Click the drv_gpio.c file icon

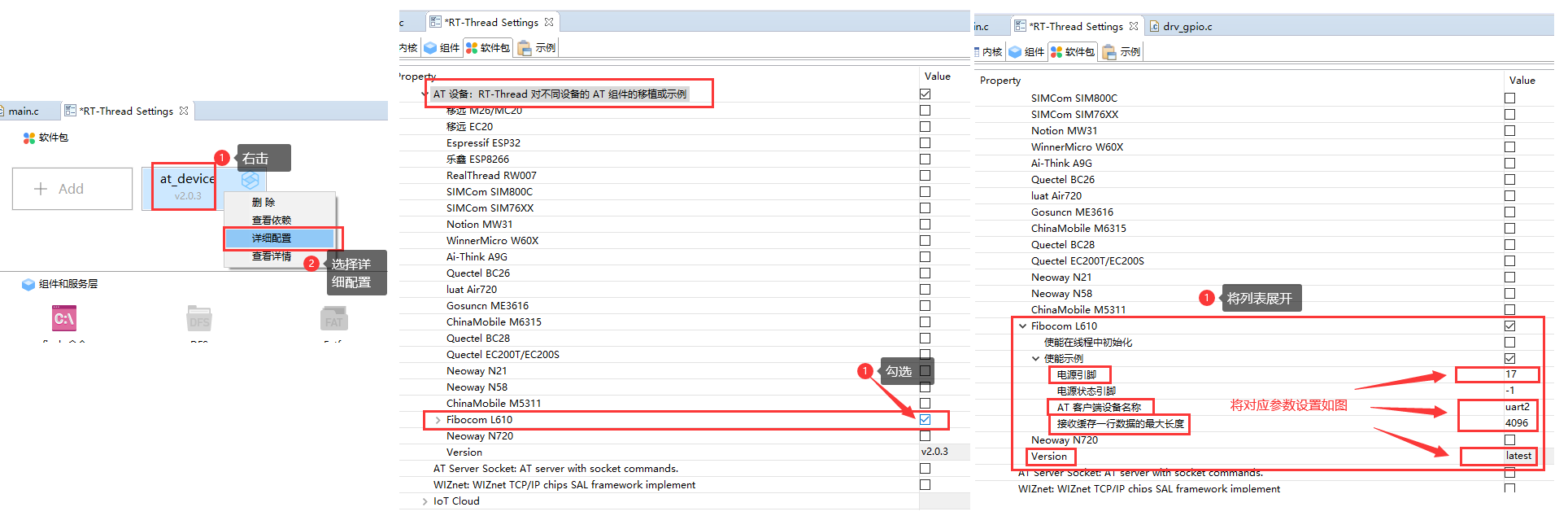pyautogui.click(x=1154, y=26)
